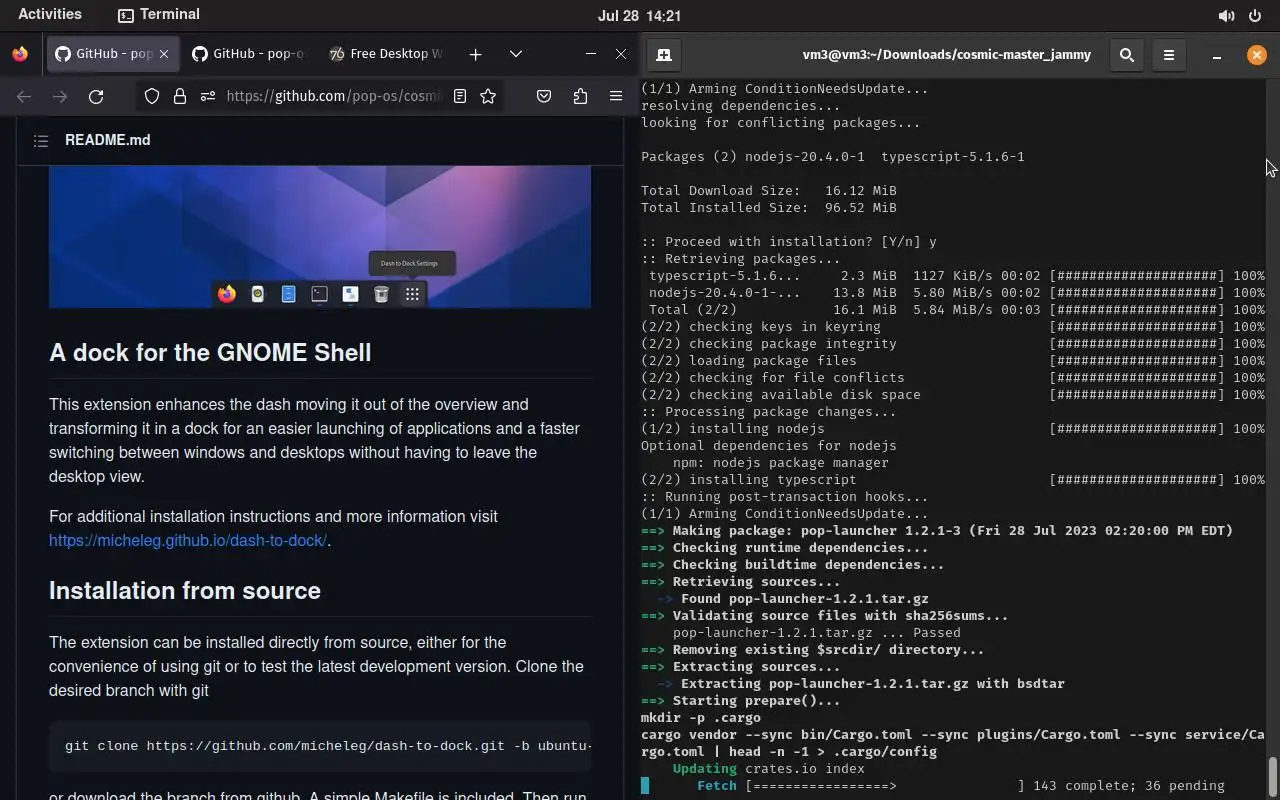Click 'Installation from source' heading

(x=185, y=590)
